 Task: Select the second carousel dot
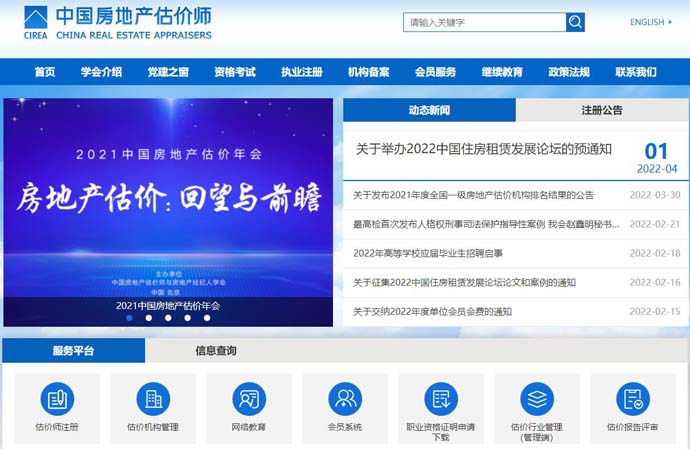[x=149, y=317]
